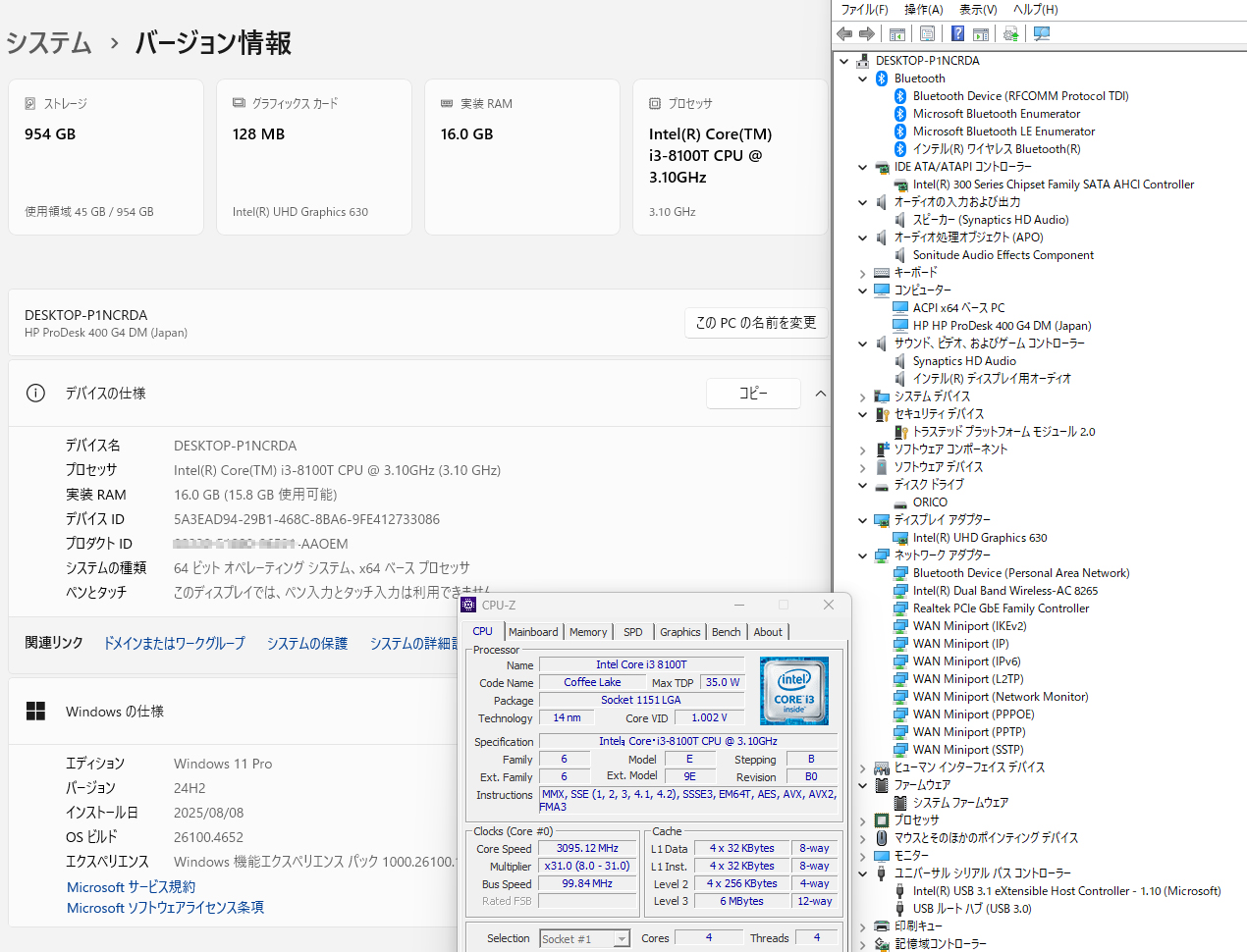Click the Intel Core i3 logo in CPU-Z
Image resolution: width=1247 pixels, height=952 pixels.
click(x=794, y=691)
